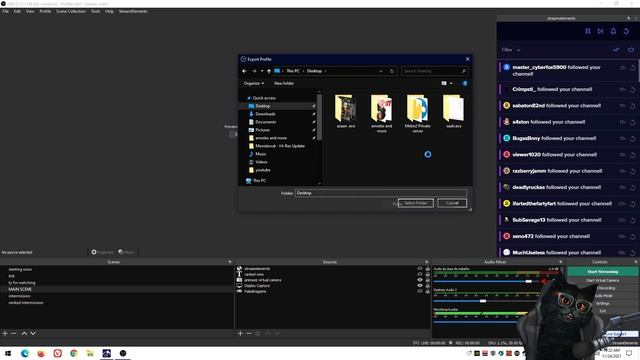
Task: Hide the animaze virtual camera source
Action: coord(420,280)
